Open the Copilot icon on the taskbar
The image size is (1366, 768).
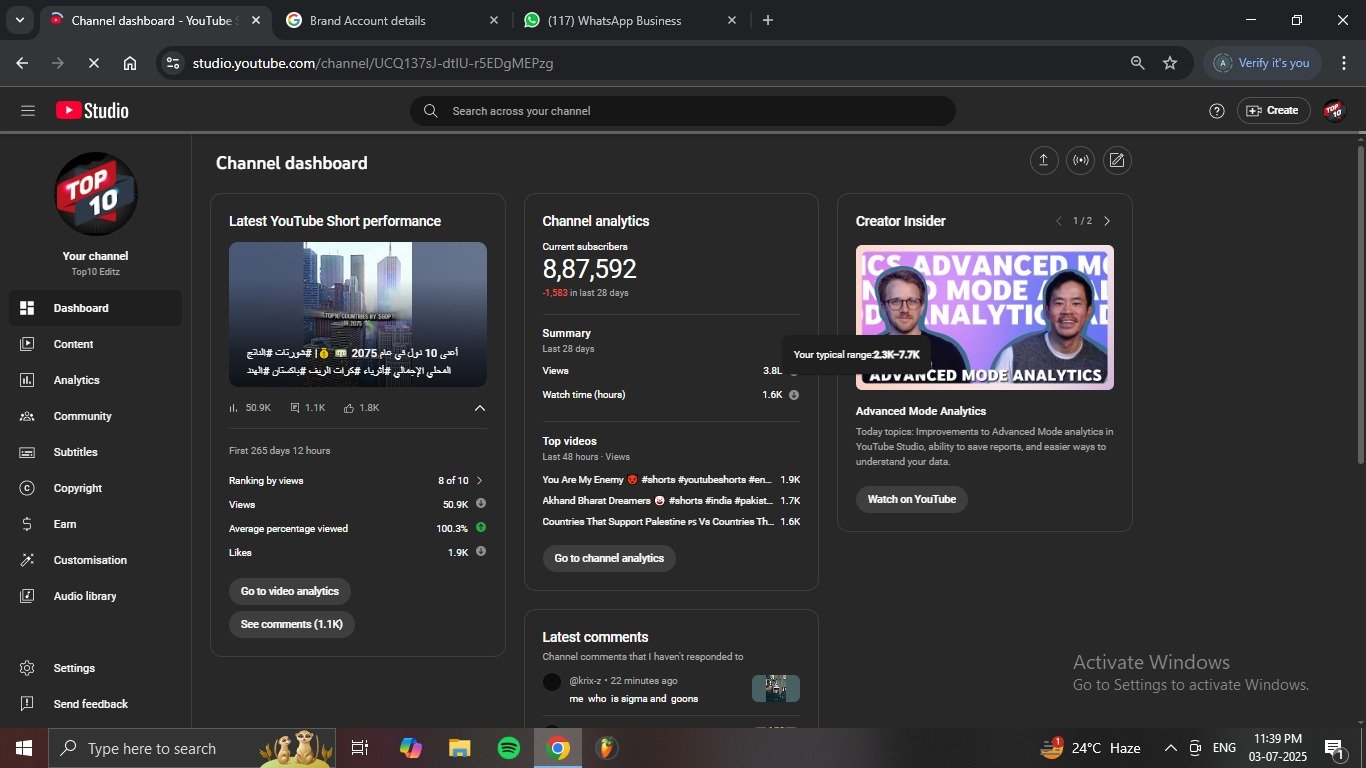click(411, 748)
